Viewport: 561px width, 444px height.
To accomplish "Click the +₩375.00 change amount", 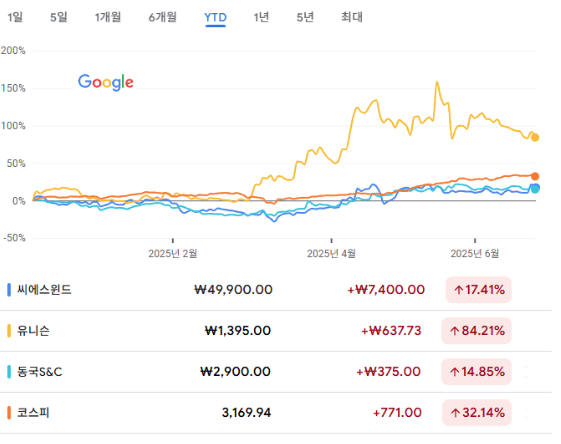I will pos(389,372).
